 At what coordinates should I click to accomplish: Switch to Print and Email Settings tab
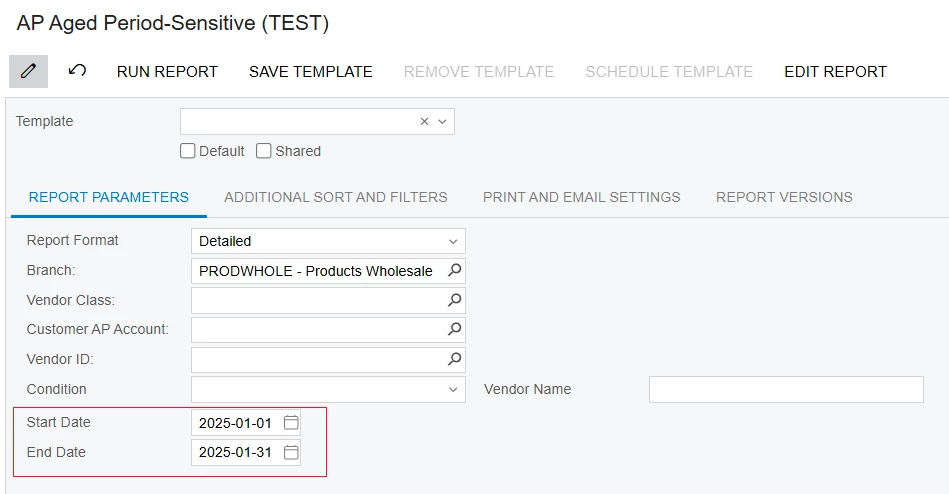point(581,197)
